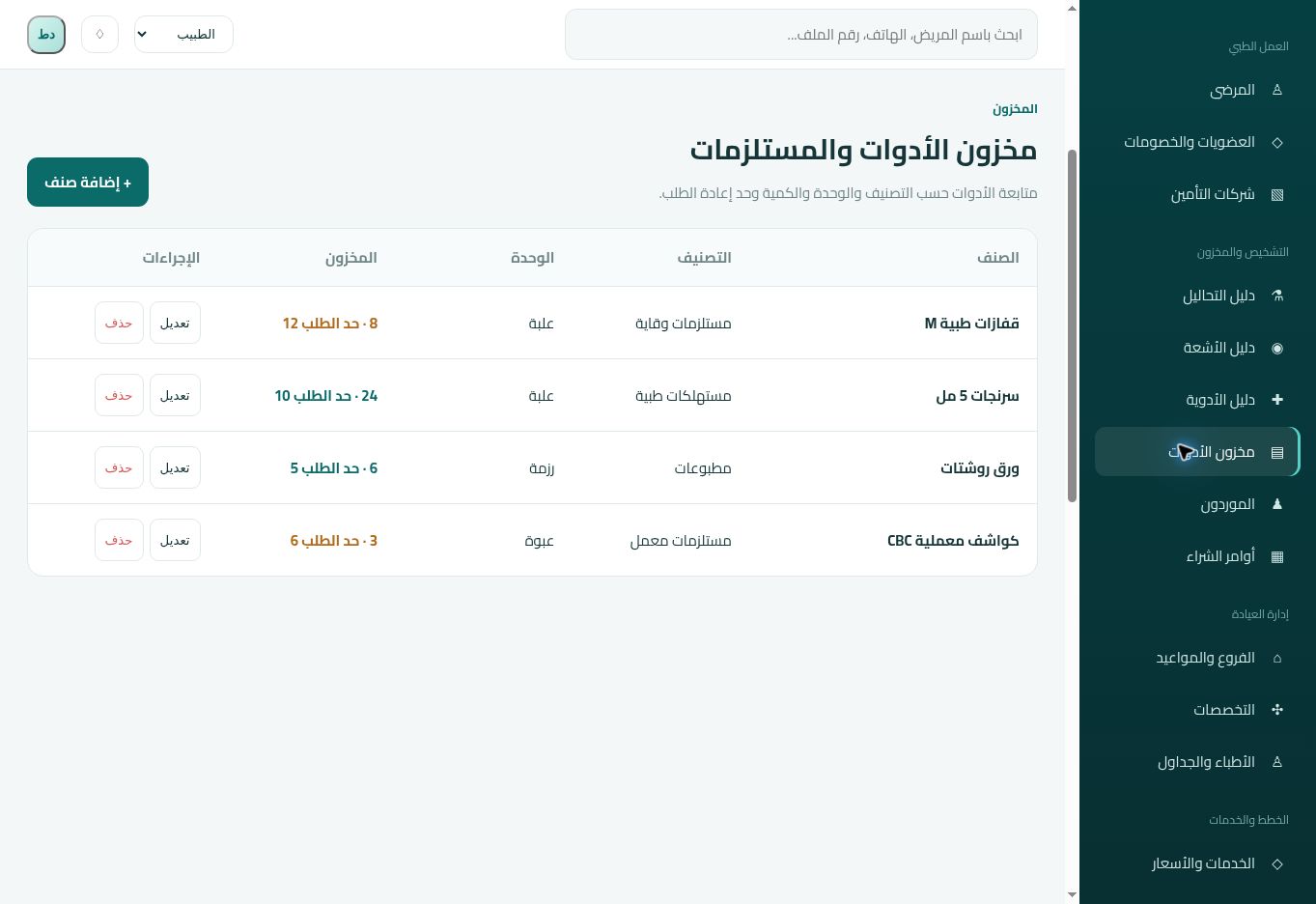Click the إضافة صنف button
This screenshot has height=904, width=1316.
(x=88, y=182)
